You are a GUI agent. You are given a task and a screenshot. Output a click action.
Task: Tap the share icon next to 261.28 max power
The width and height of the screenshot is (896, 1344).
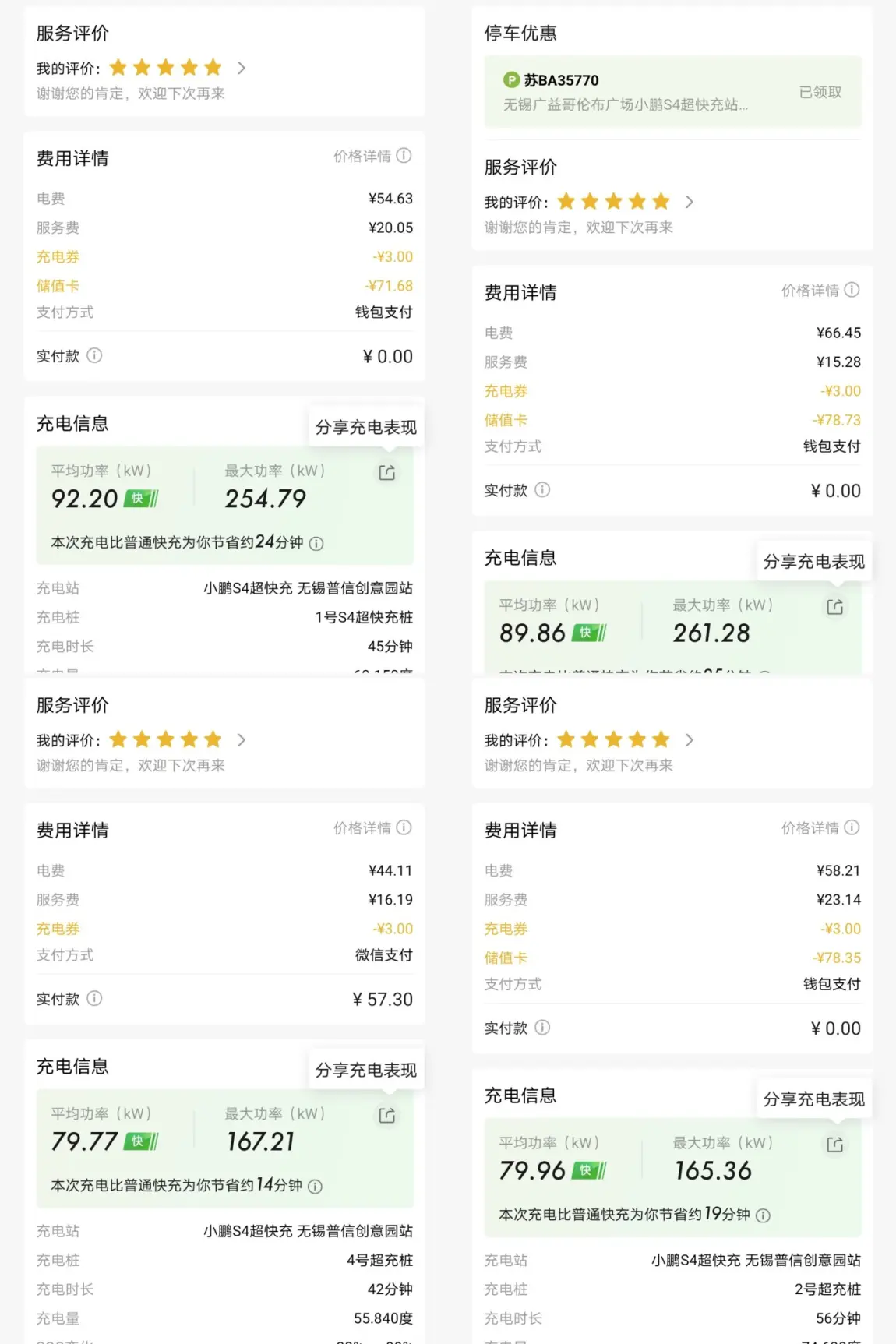pyautogui.click(x=834, y=607)
